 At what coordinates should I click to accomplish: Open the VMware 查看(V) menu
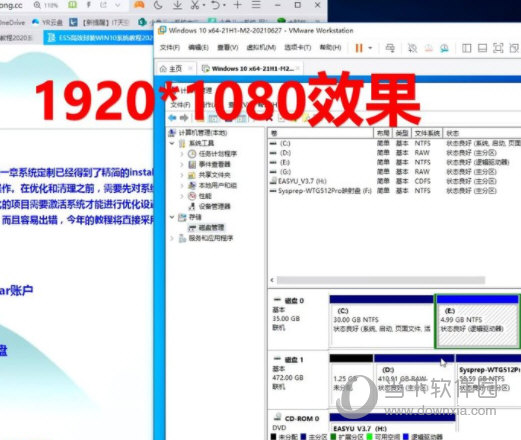pos(228,48)
